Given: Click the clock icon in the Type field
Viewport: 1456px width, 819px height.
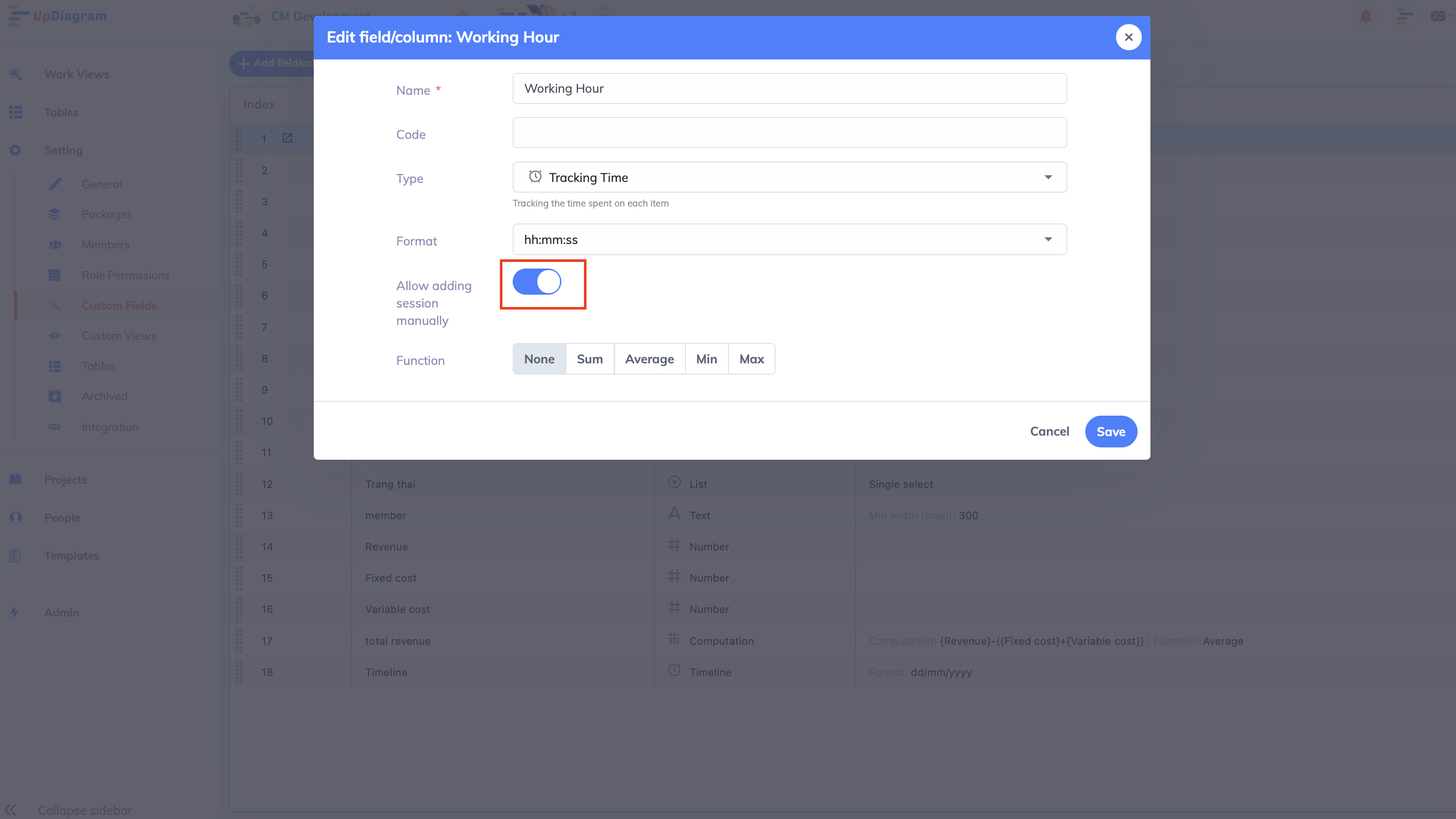Looking at the screenshot, I should pos(535,176).
